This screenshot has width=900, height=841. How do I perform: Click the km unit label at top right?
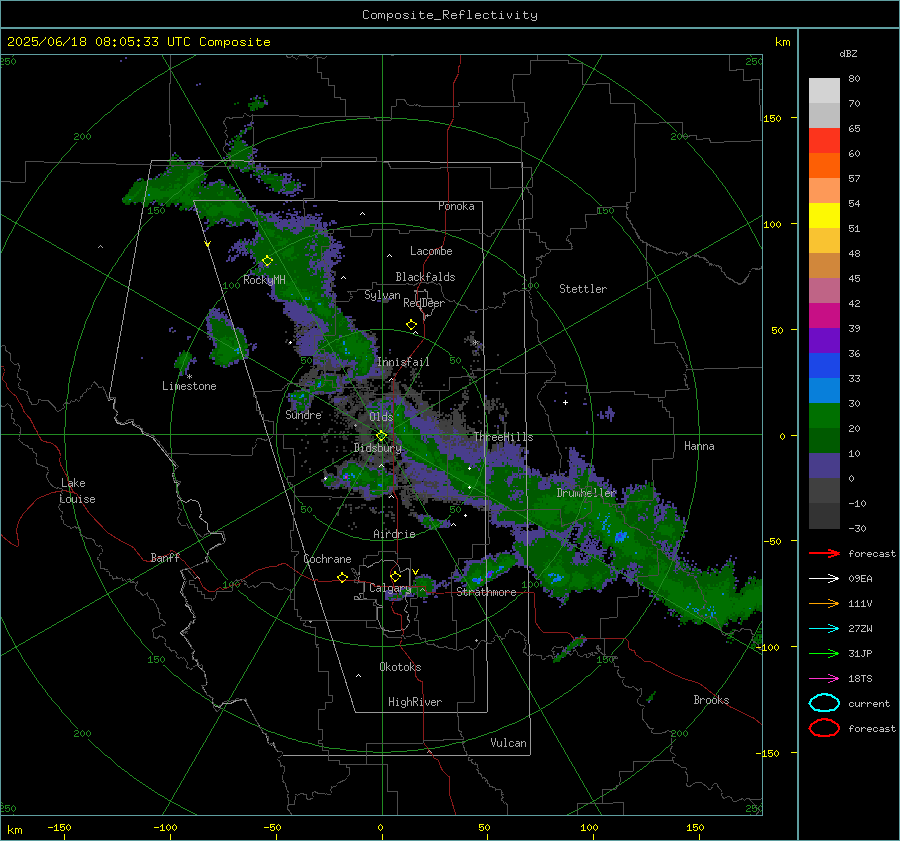(782, 42)
